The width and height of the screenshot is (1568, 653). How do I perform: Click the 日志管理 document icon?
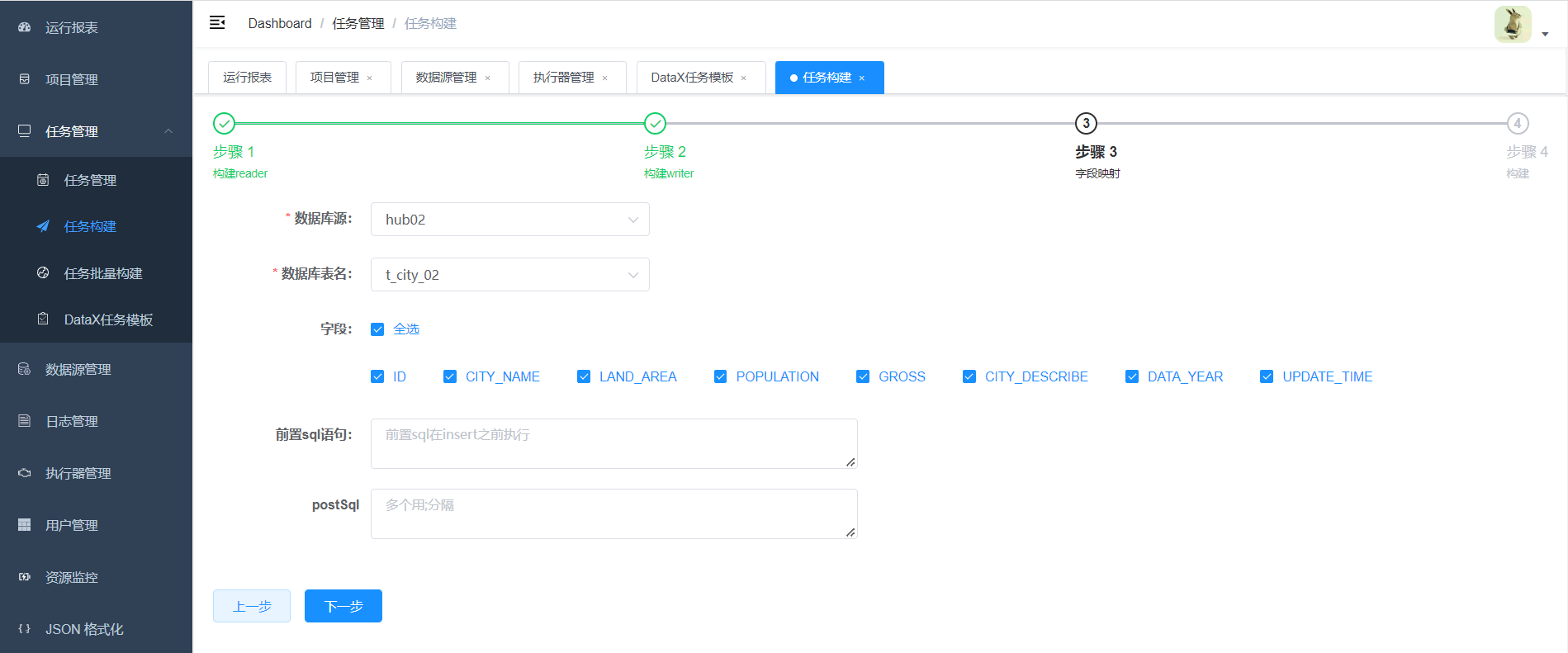tap(25, 421)
